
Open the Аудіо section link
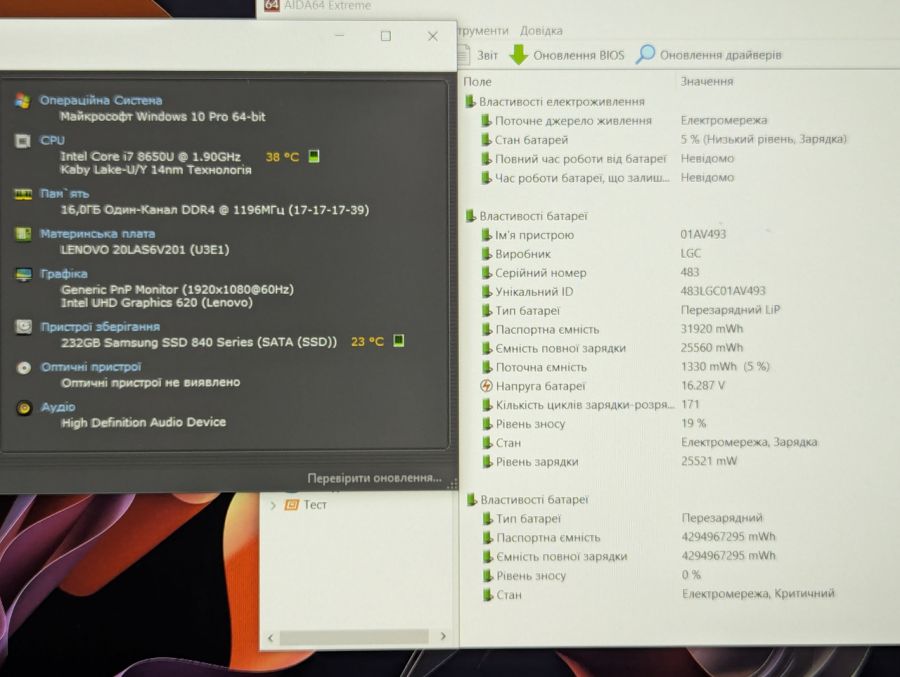pyautogui.click(x=58, y=407)
